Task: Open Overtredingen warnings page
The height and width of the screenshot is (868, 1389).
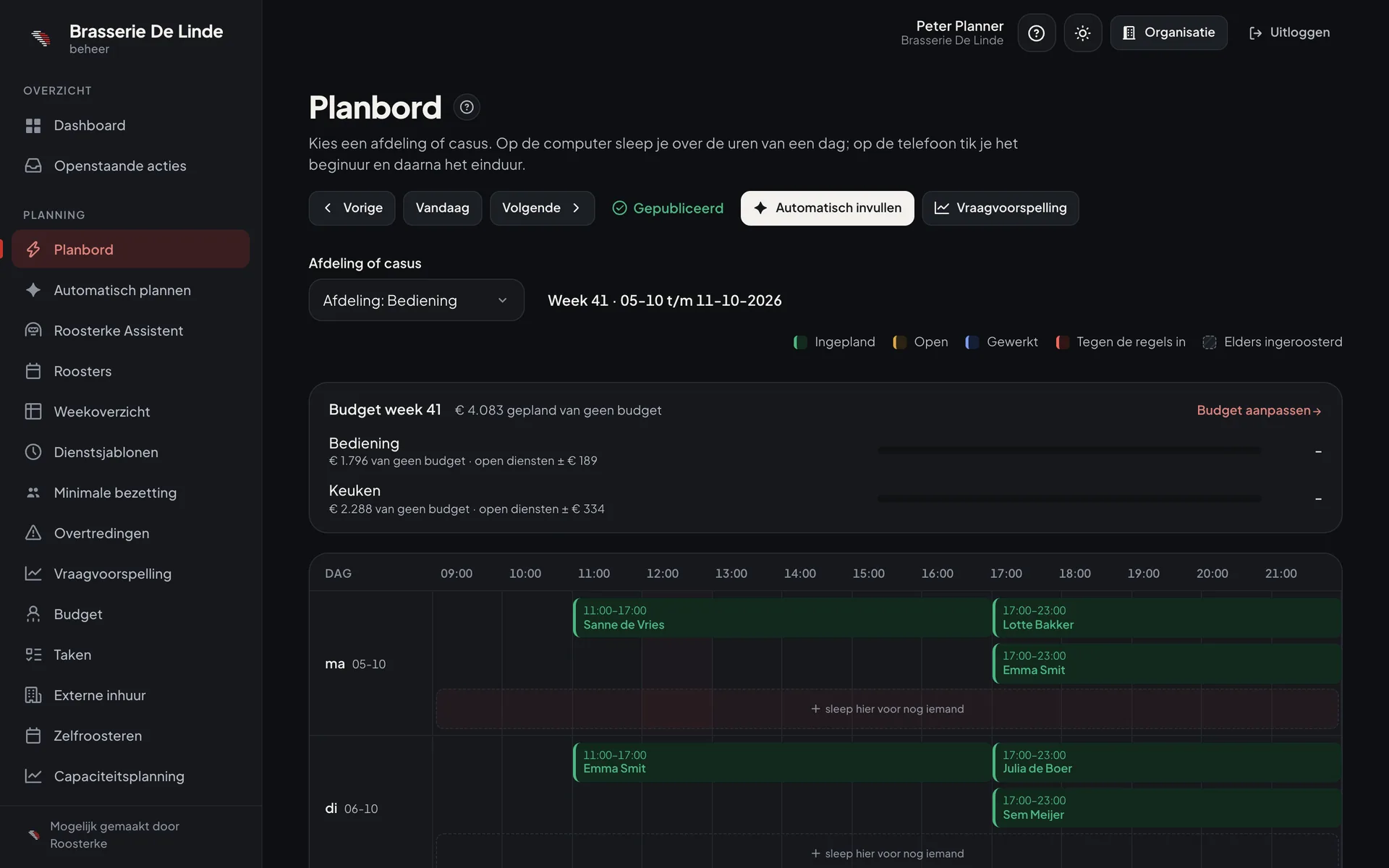Action: (x=130, y=533)
